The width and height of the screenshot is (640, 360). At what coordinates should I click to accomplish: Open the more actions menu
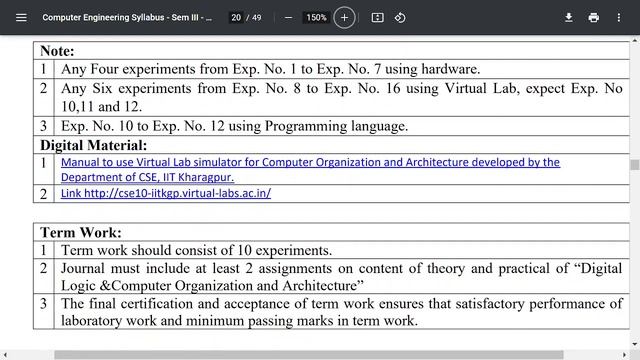(619, 18)
